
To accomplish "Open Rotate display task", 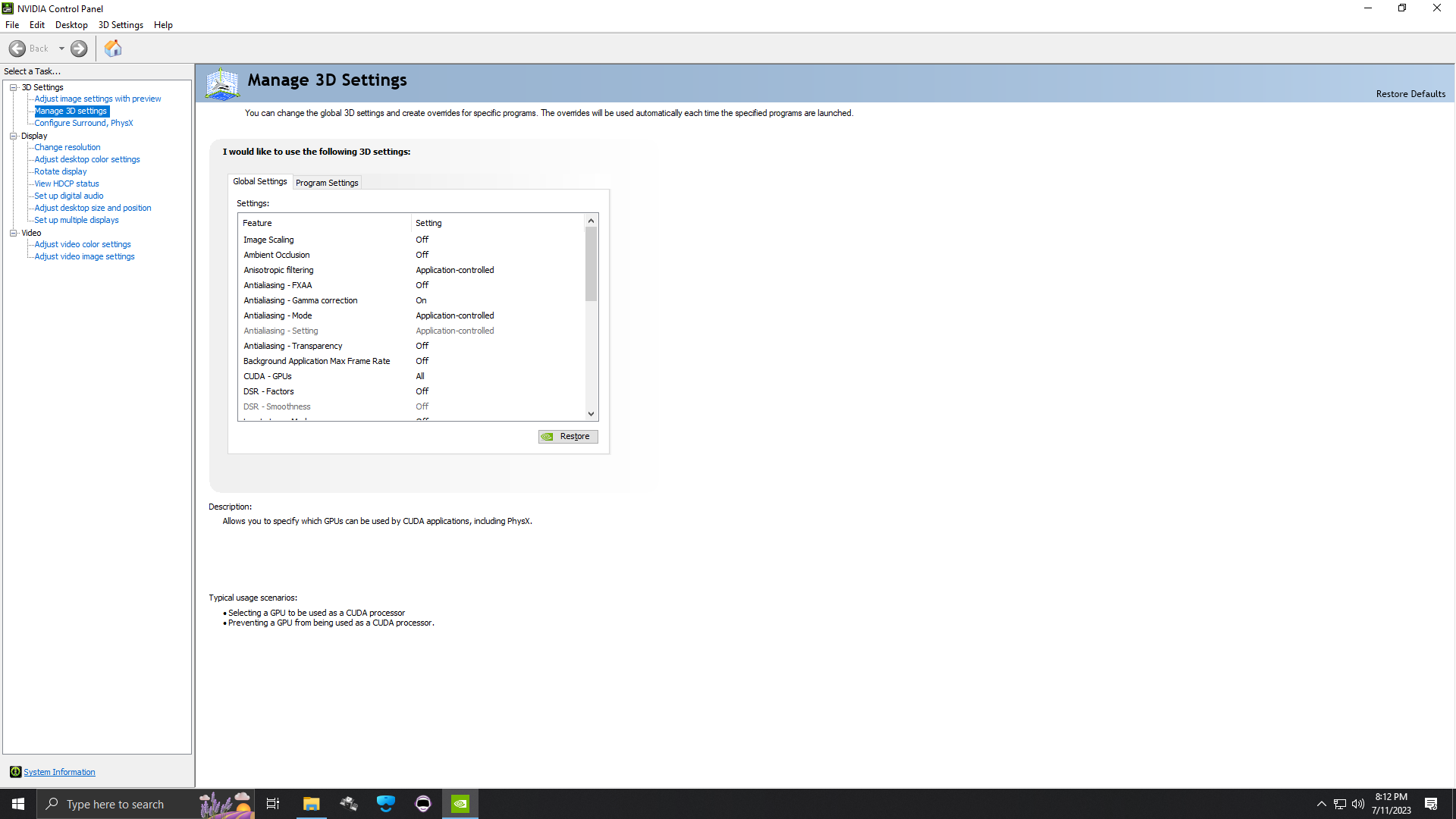I will click(x=61, y=171).
